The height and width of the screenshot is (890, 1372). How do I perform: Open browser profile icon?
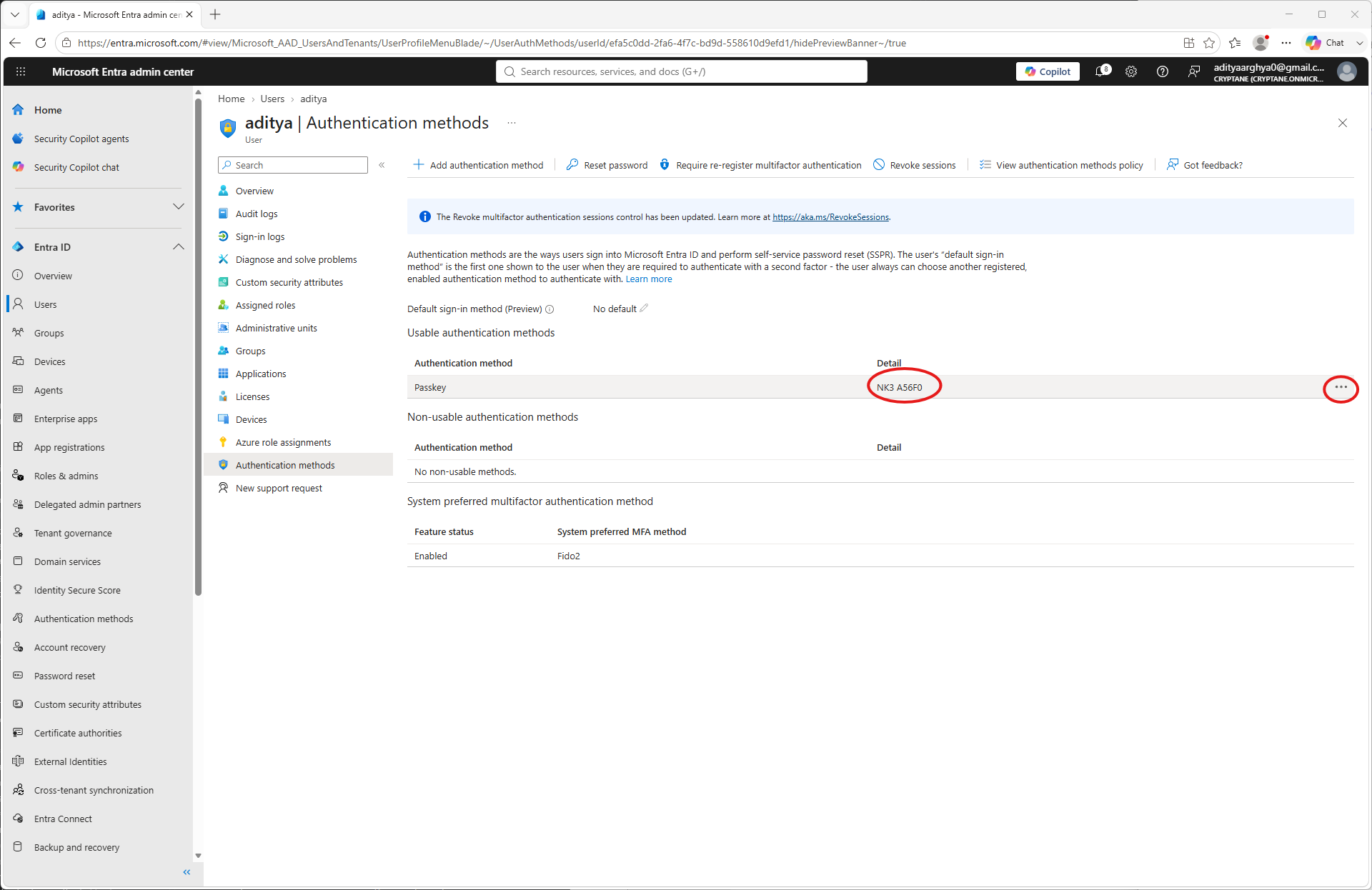[x=1261, y=43]
